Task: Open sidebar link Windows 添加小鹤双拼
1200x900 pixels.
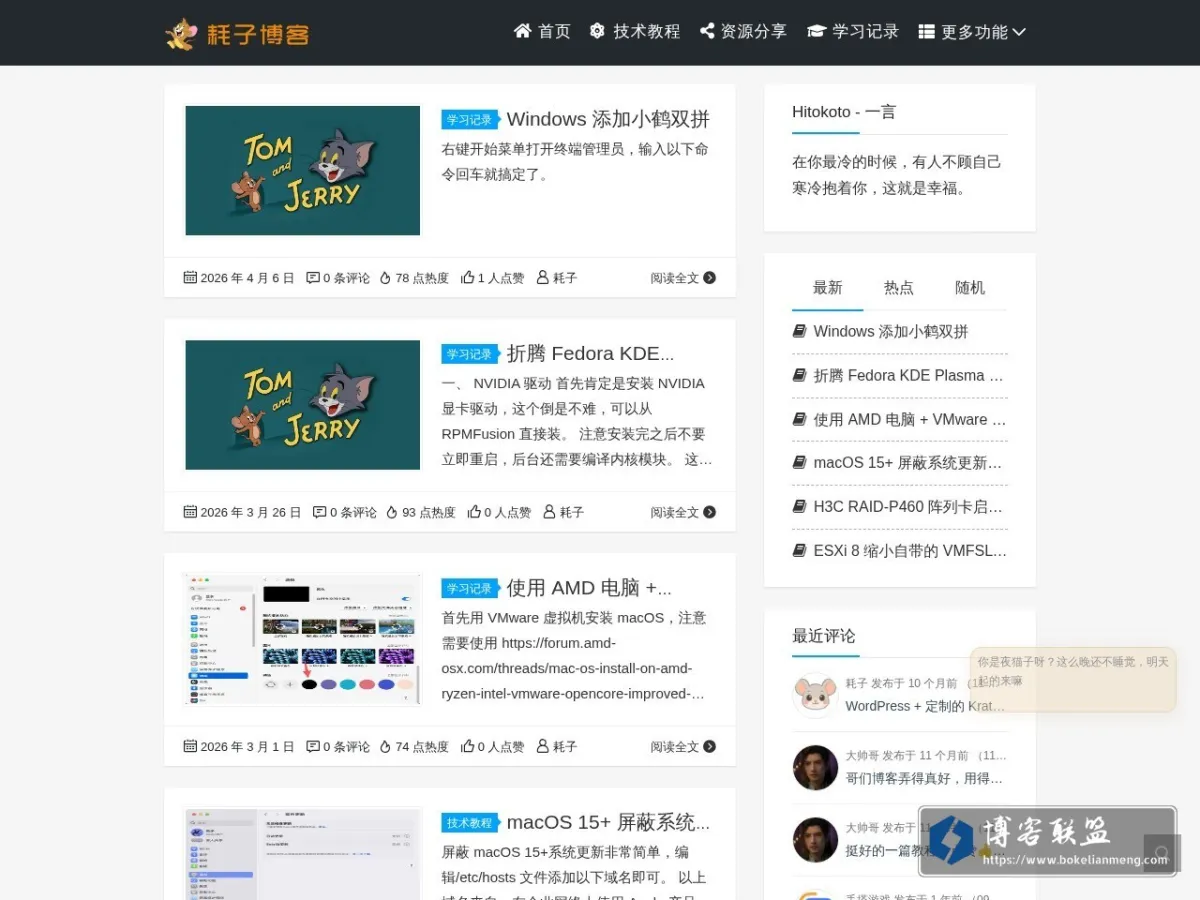Action: tap(891, 332)
